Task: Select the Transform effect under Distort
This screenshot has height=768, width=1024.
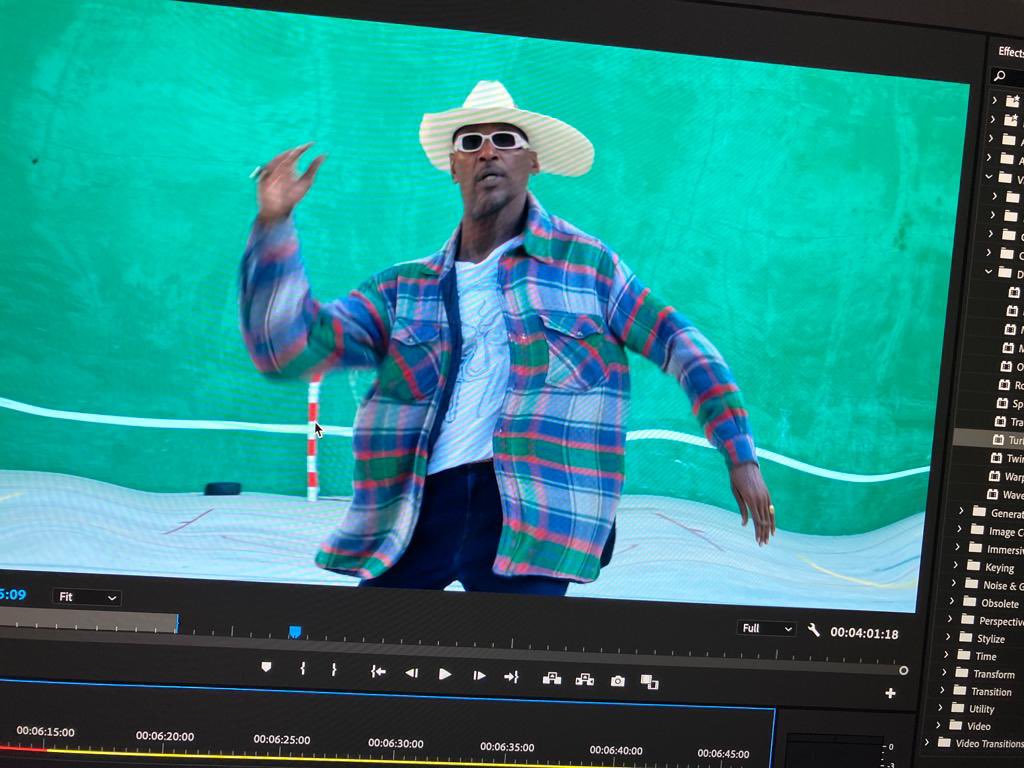Action: (1008, 422)
